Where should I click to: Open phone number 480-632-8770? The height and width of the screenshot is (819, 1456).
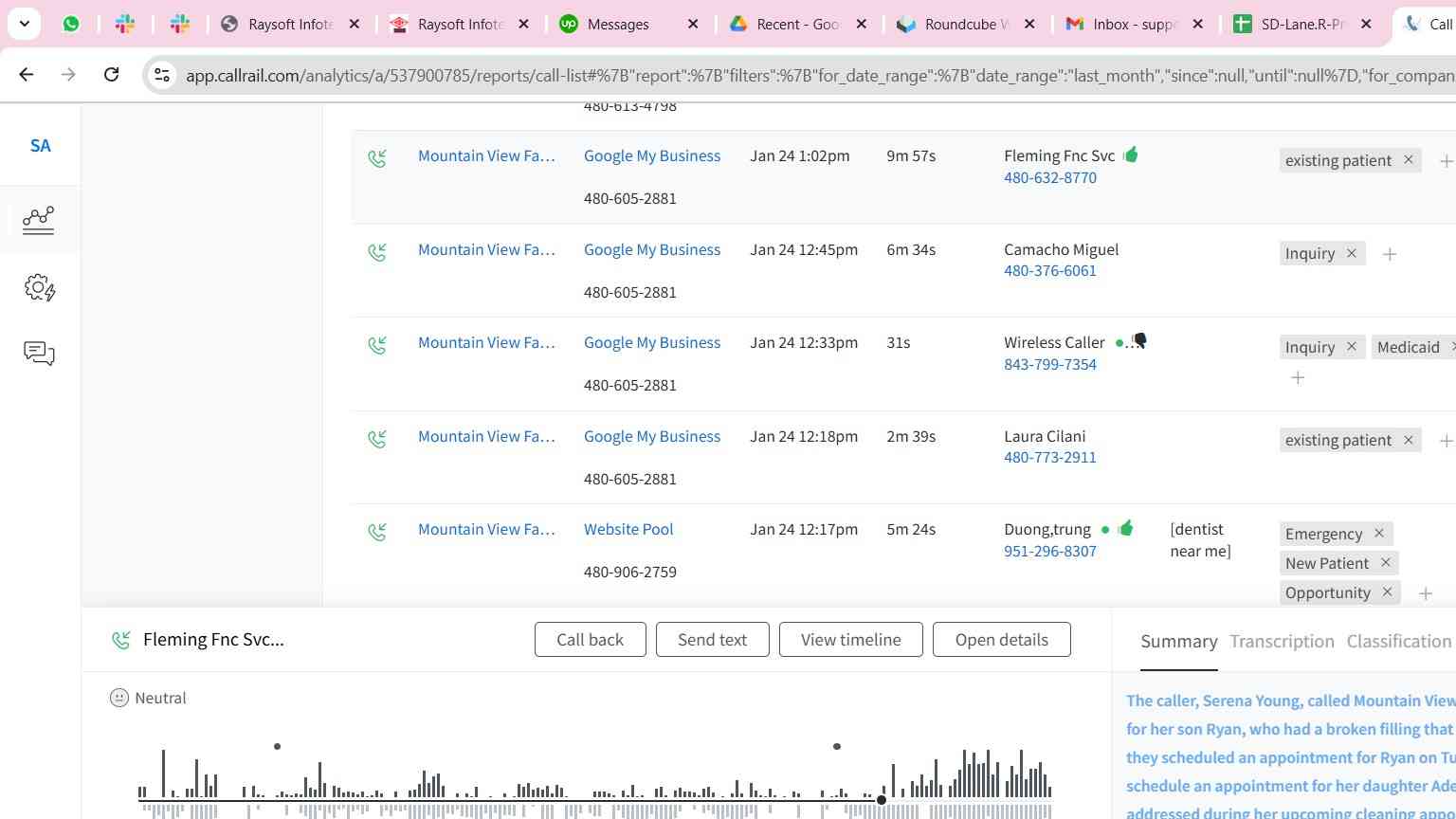click(1049, 177)
